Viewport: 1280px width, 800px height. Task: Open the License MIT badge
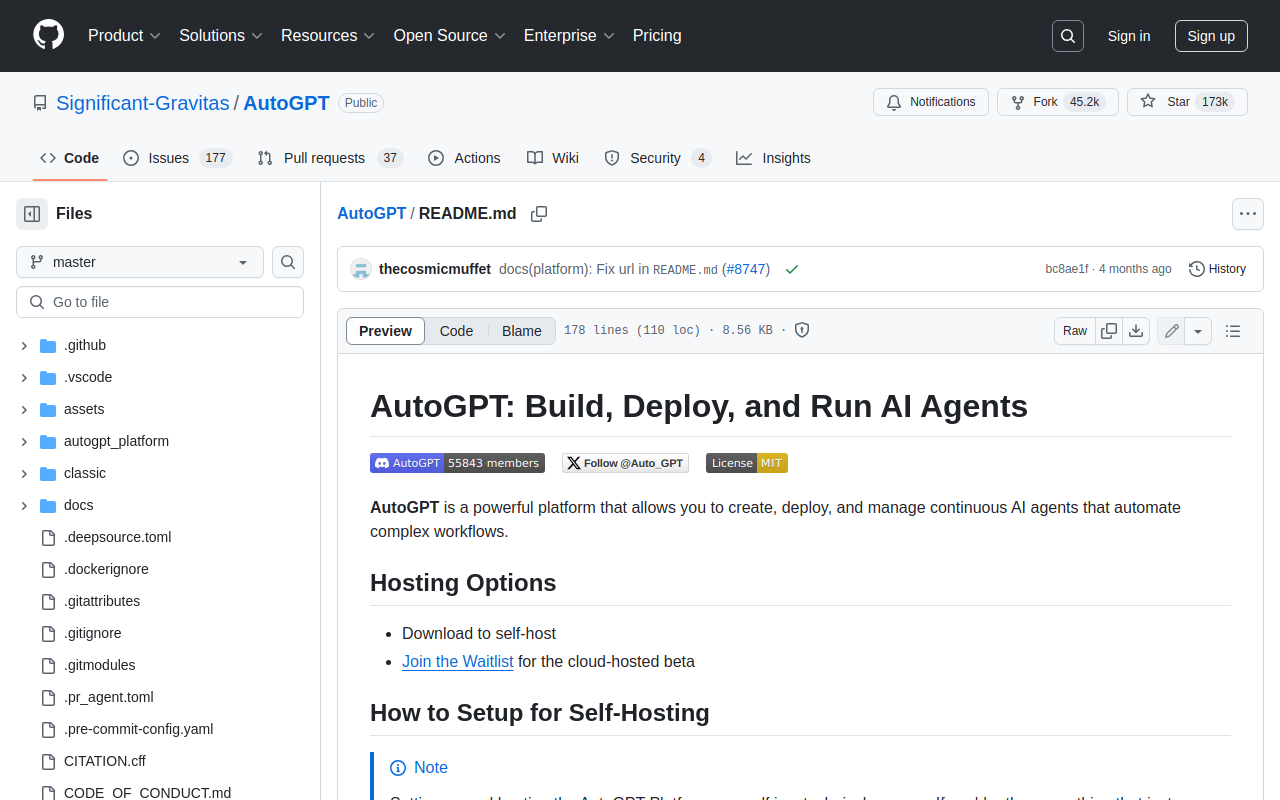click(747, 463)
